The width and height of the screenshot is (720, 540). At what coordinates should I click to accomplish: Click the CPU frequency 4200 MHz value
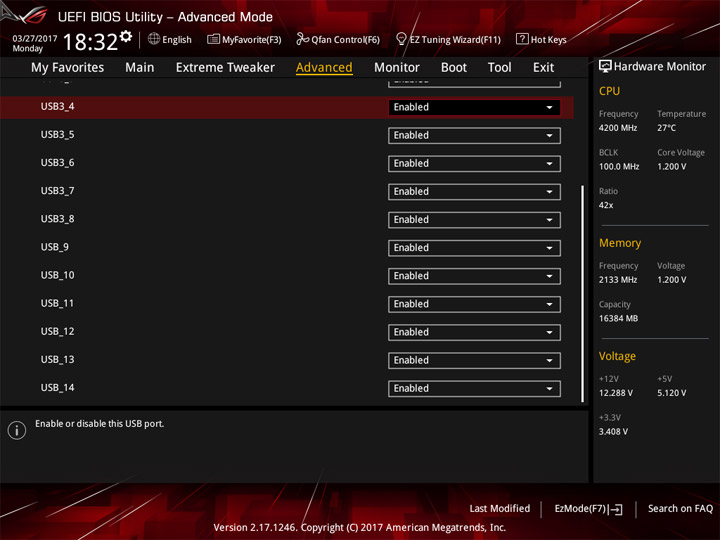618,128
